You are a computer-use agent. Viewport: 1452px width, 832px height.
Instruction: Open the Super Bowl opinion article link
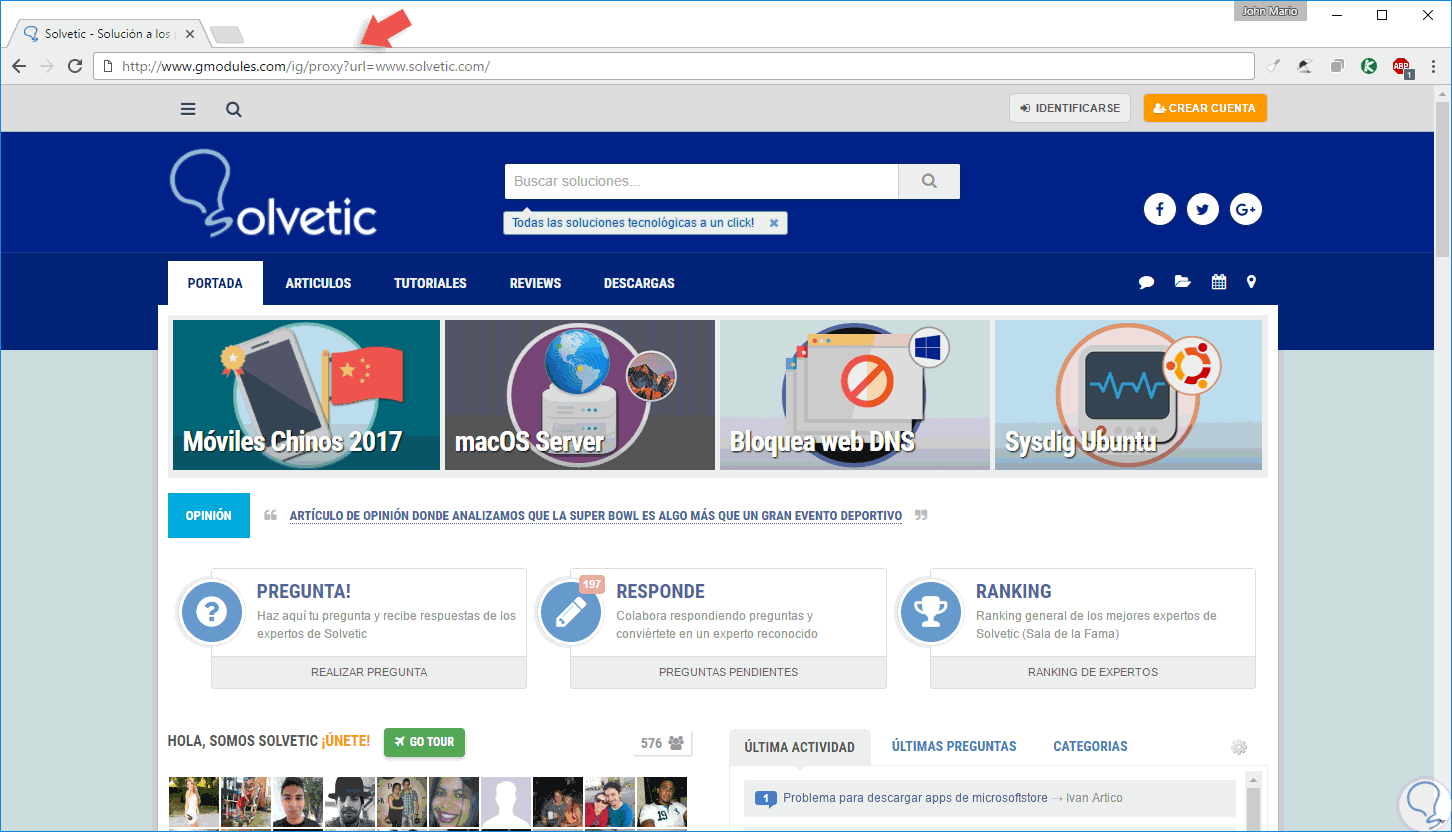[596, 516]
